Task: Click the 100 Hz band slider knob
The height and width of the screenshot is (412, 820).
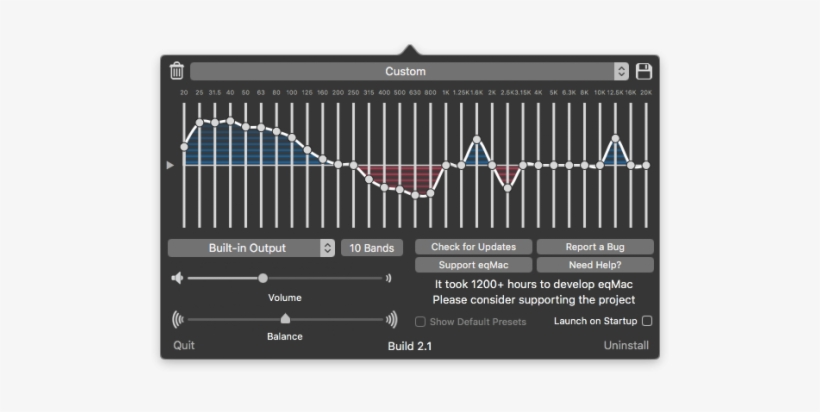Action: pos(292,138)
